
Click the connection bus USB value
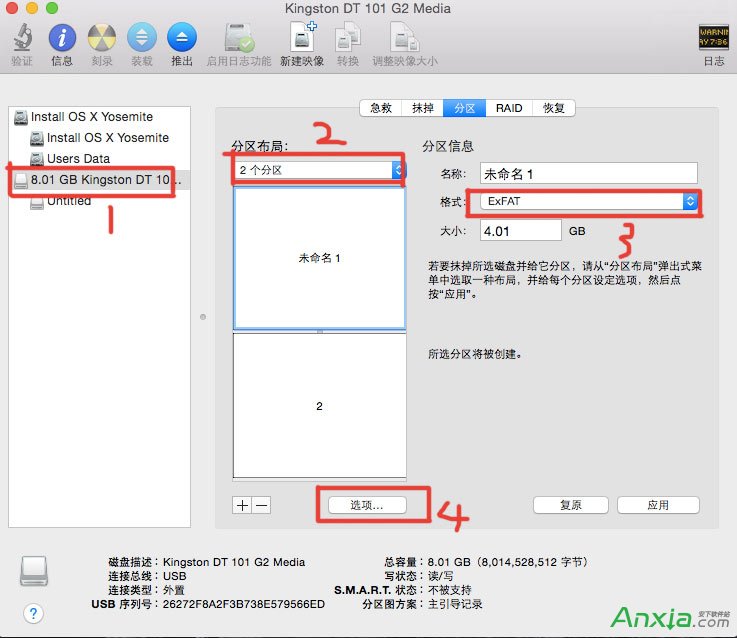pos(174,576)
